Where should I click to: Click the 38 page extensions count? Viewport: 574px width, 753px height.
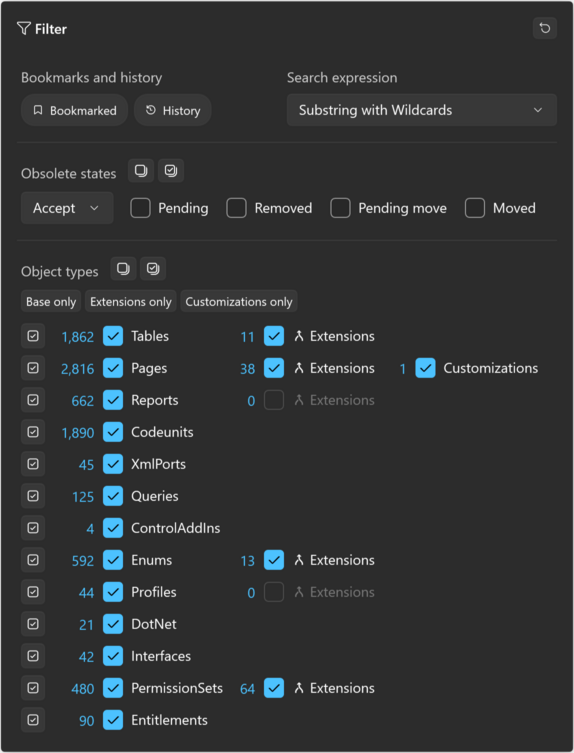click(x=247, y=369)
